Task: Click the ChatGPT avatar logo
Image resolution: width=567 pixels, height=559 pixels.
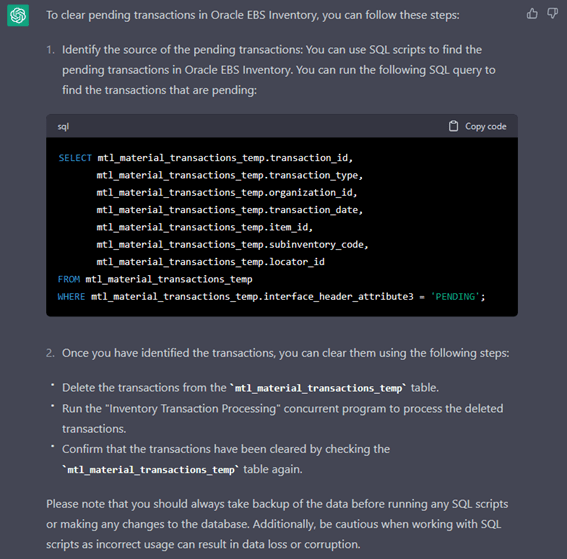Action: 18,16
